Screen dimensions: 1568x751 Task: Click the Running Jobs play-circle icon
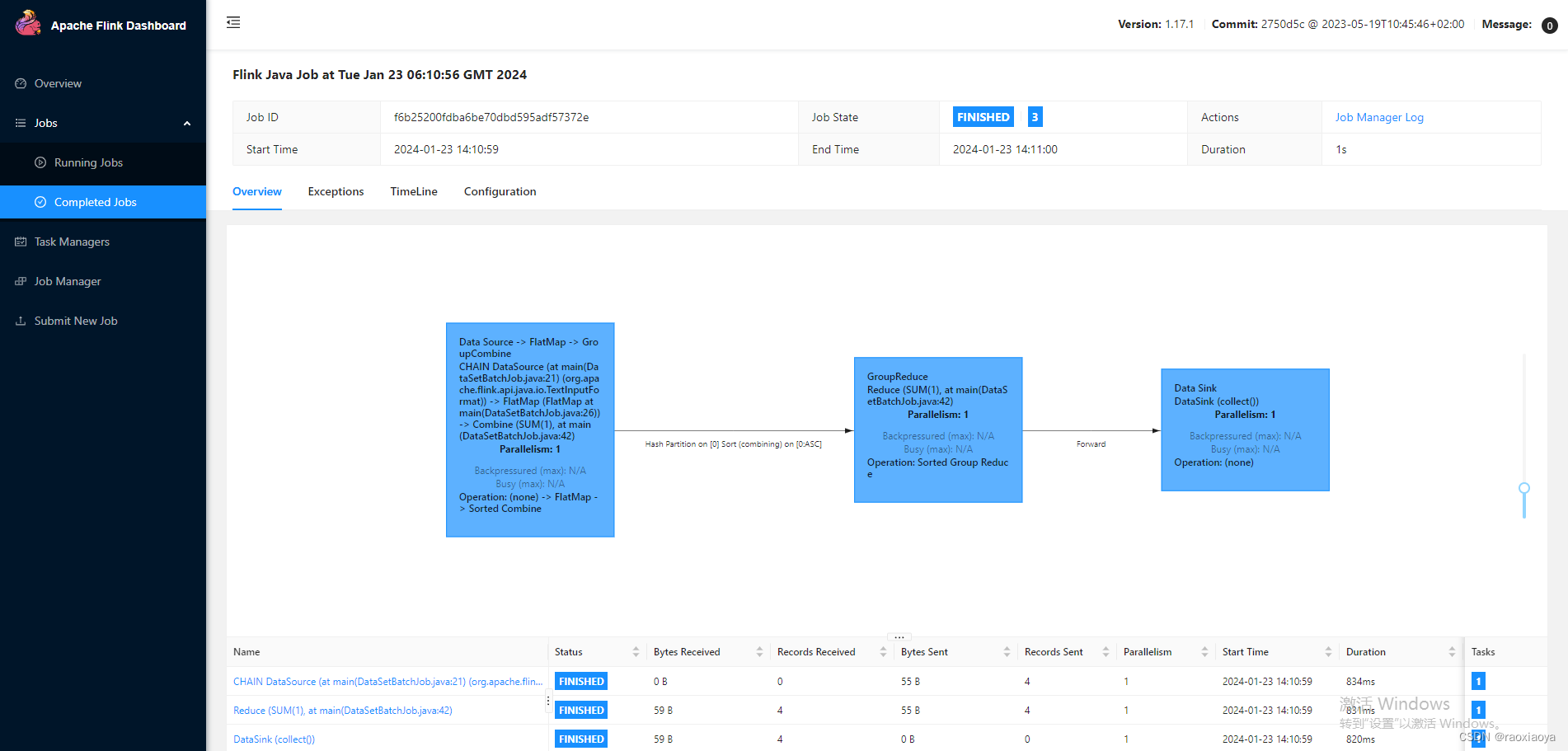(x=40, y=162)
